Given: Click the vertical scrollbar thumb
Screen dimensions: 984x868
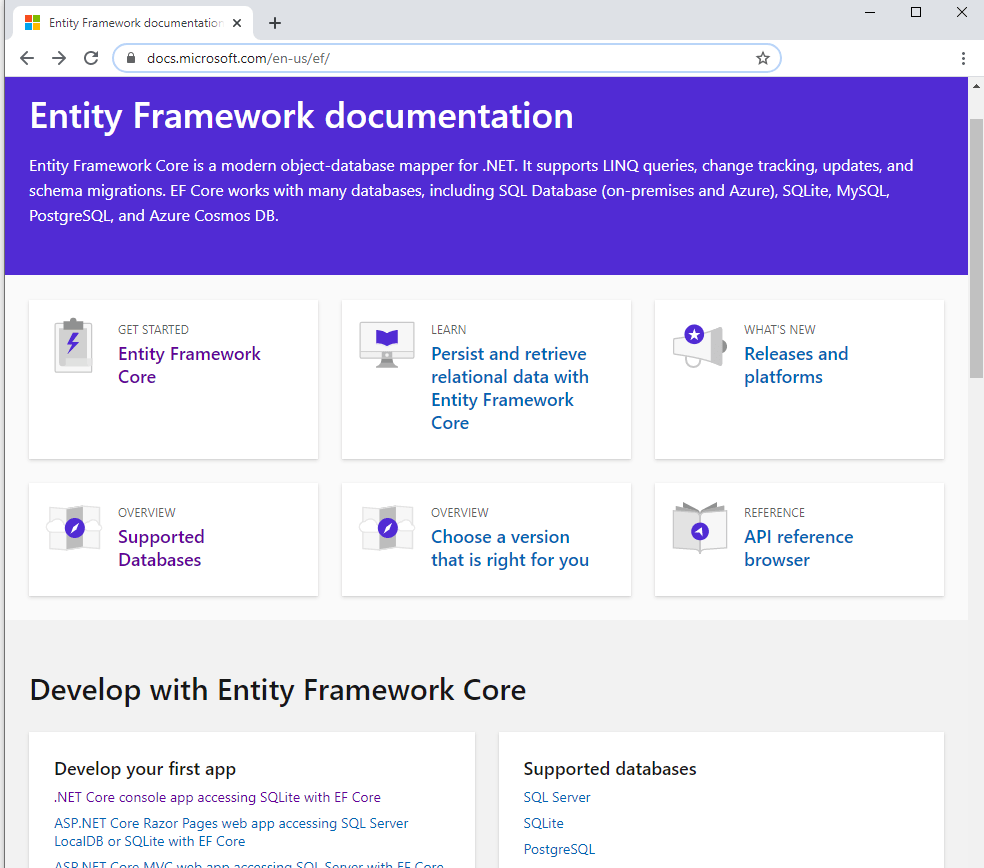Looking at the screenshot, I should [976, 248].
